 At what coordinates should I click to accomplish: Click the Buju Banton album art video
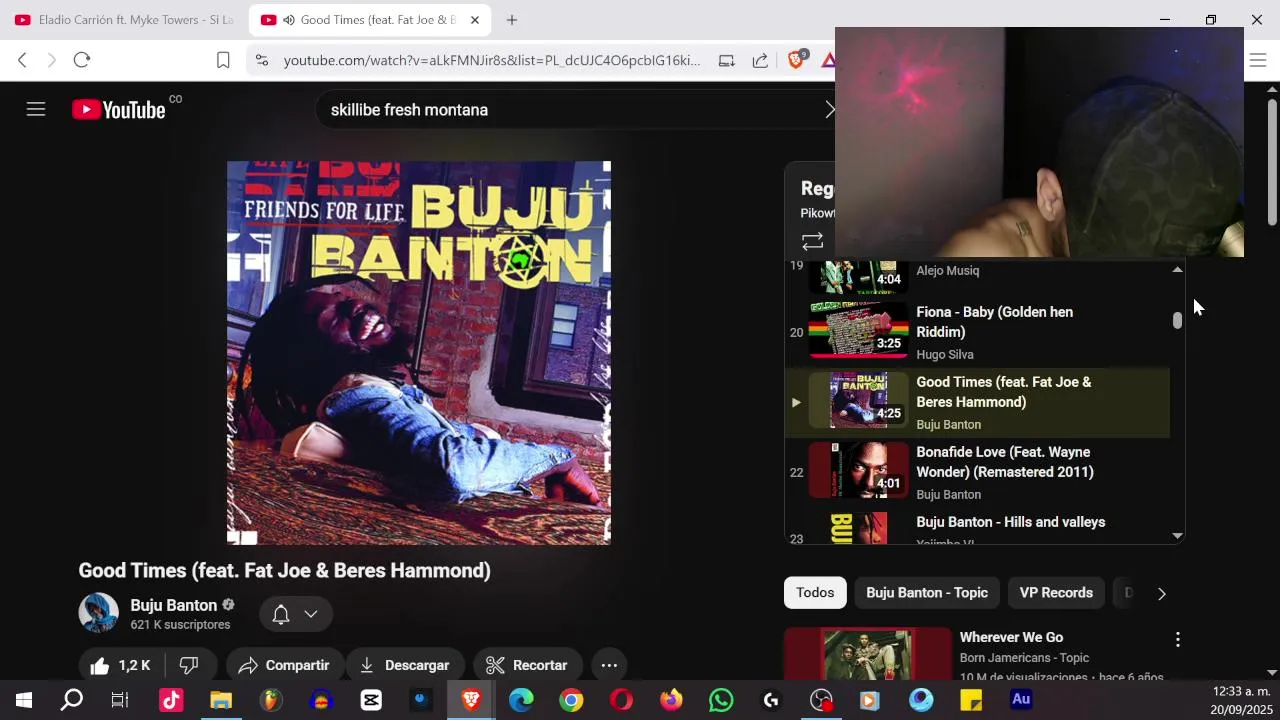[419, 353]
